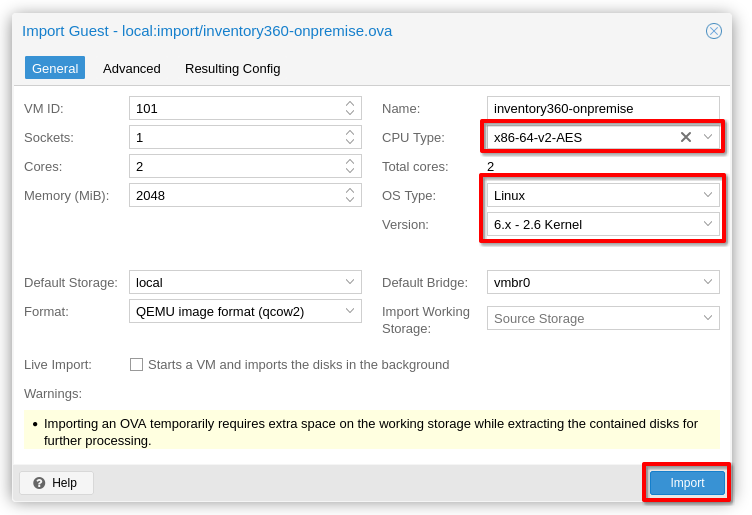Enable the Live Import checkbox

pyautogui.click(x=136, y=365)
